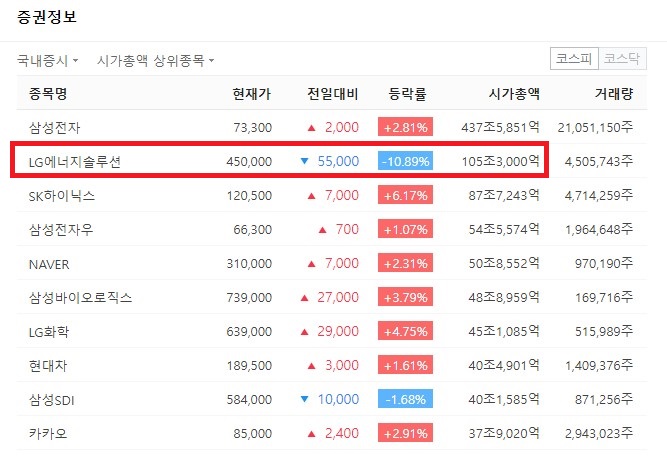The image size is (667, 462).
Task: Click the 1,409,376주 volume value
Action: point(599,365)
